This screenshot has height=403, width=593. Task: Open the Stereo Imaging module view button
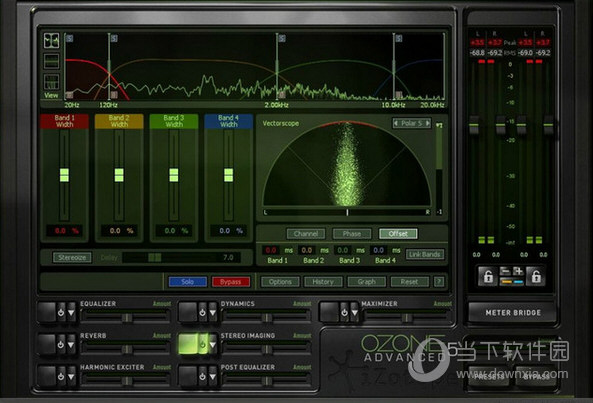coord(188,344)
